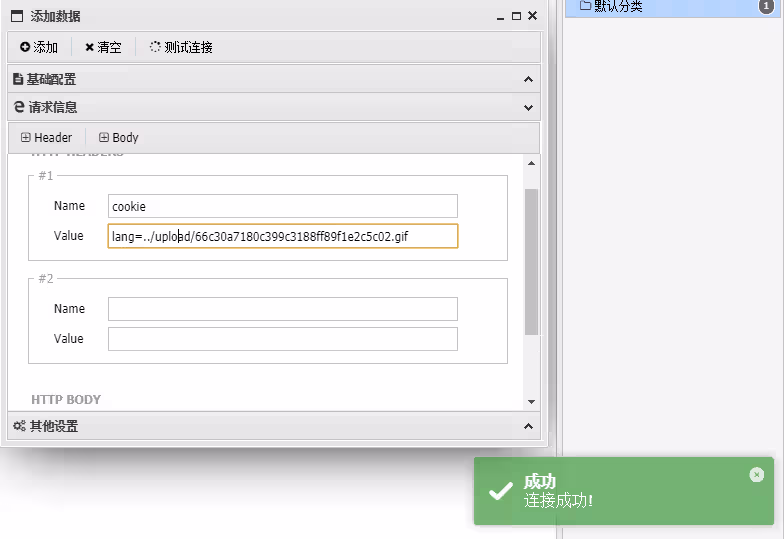
Task: Click 测试连接 test connection button
Action: pyautogui.click(x=181, y=47)
